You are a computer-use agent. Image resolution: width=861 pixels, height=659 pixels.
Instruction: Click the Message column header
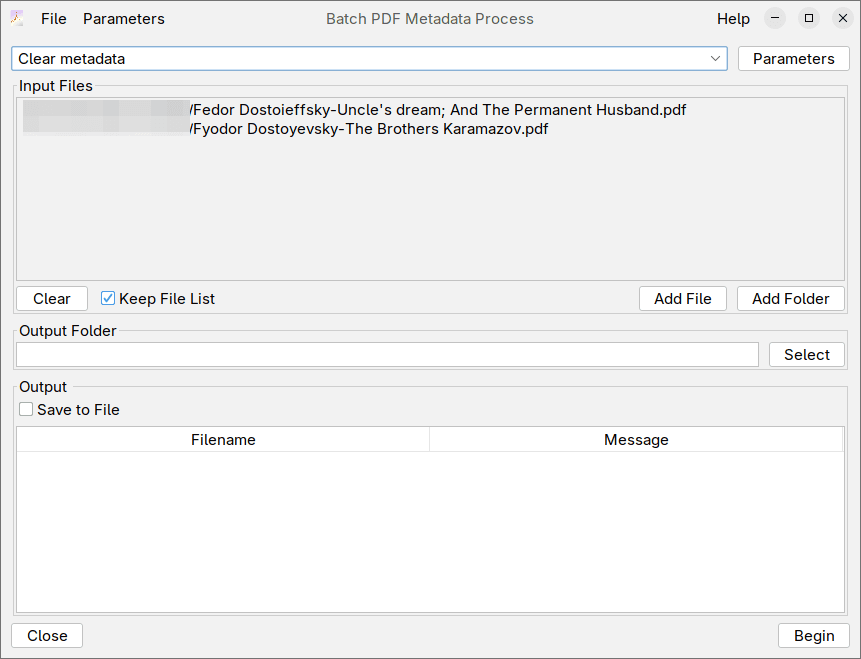[635, 440]
